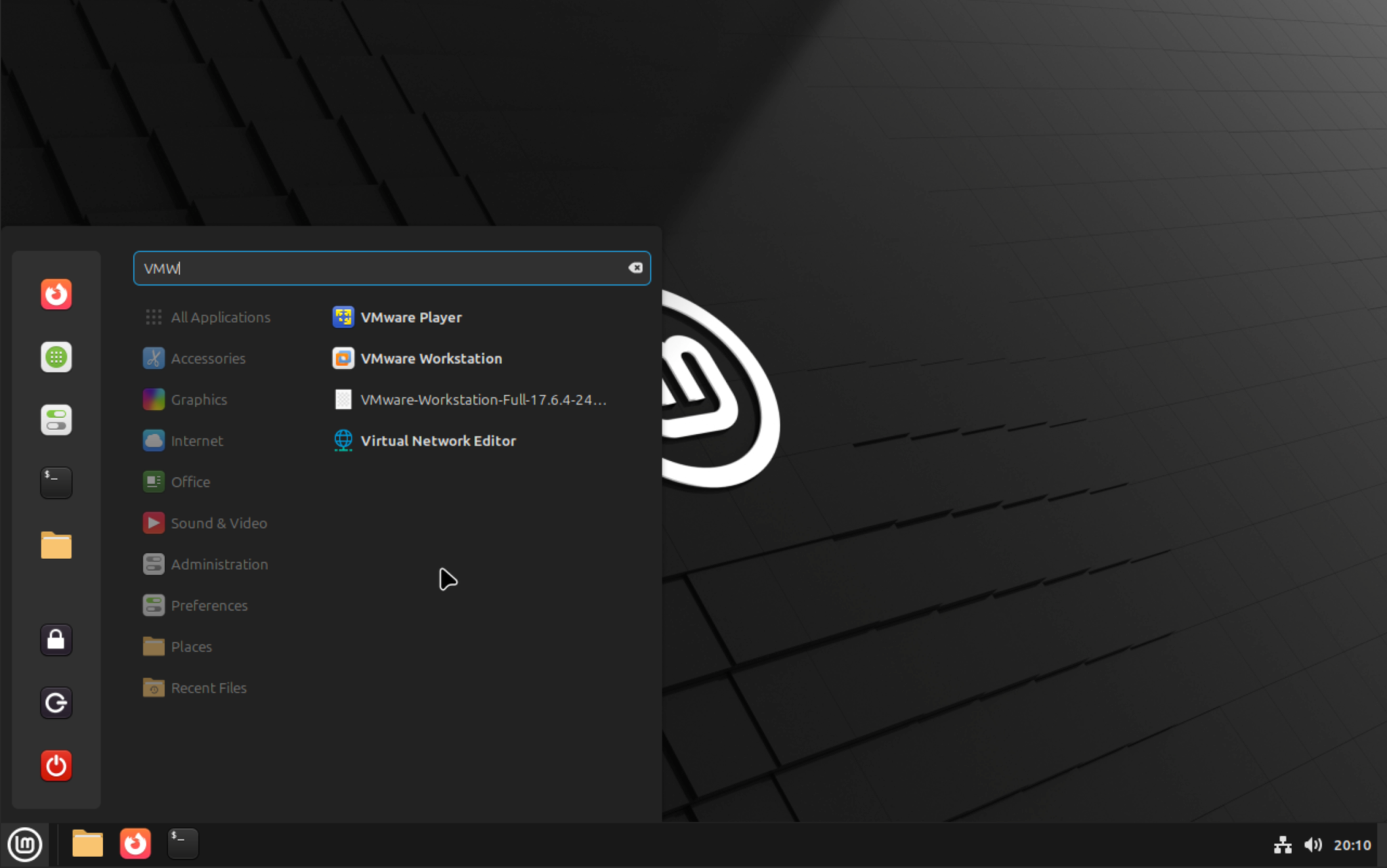
Task: Open System Settings from the menu sidebar
Action: (56, 419)
